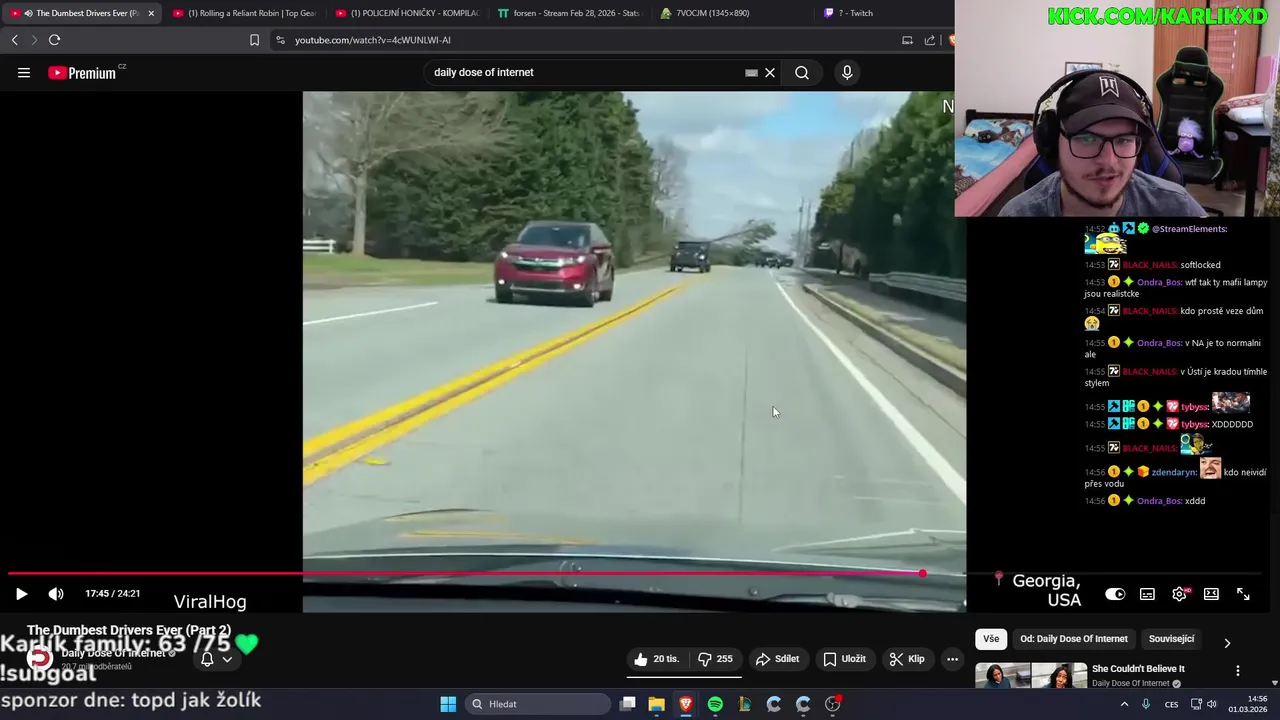Switch player to theater mode
This screenshot has width=1280, height=720.
[x=1211, y=594]
